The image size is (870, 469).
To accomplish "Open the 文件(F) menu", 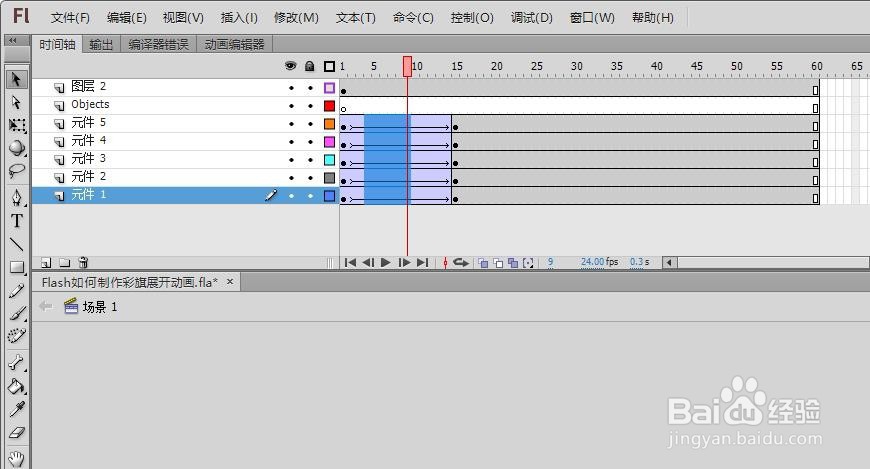I will tap(70, 18).
